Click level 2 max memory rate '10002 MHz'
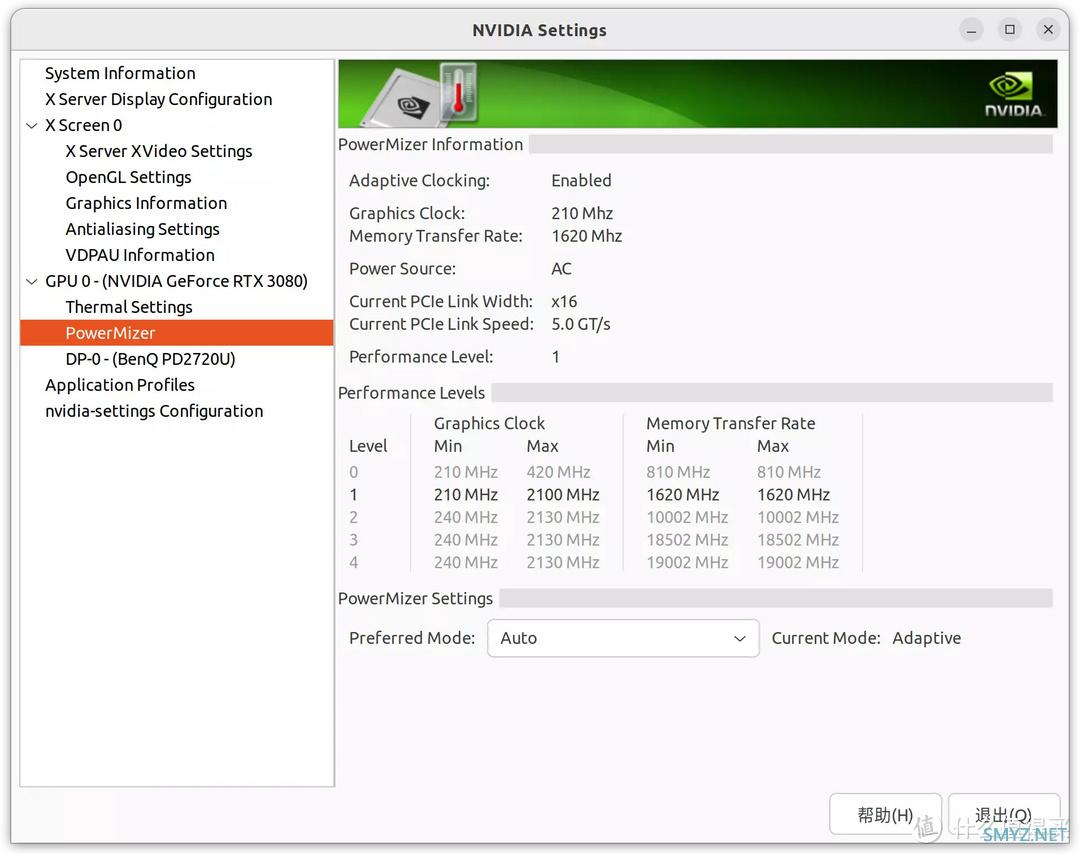The image size is (1080, 854). 798,517
